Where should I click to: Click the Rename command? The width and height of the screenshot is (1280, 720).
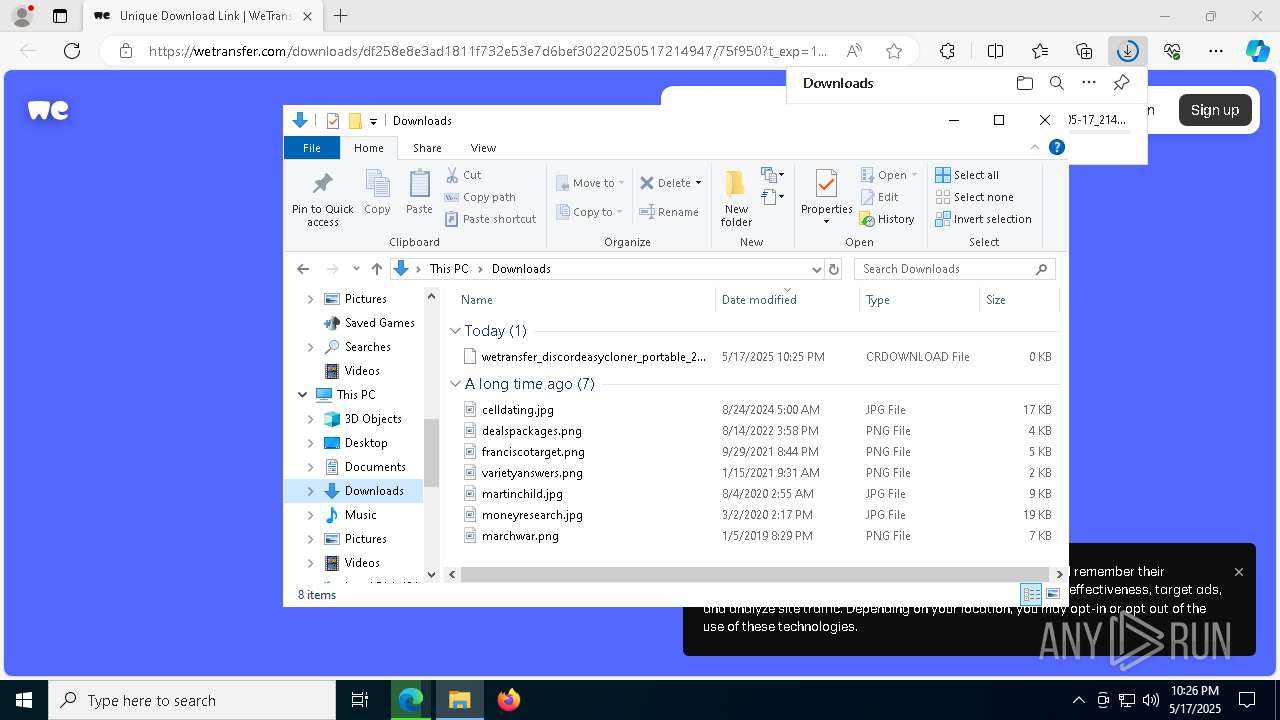(669, 212)
